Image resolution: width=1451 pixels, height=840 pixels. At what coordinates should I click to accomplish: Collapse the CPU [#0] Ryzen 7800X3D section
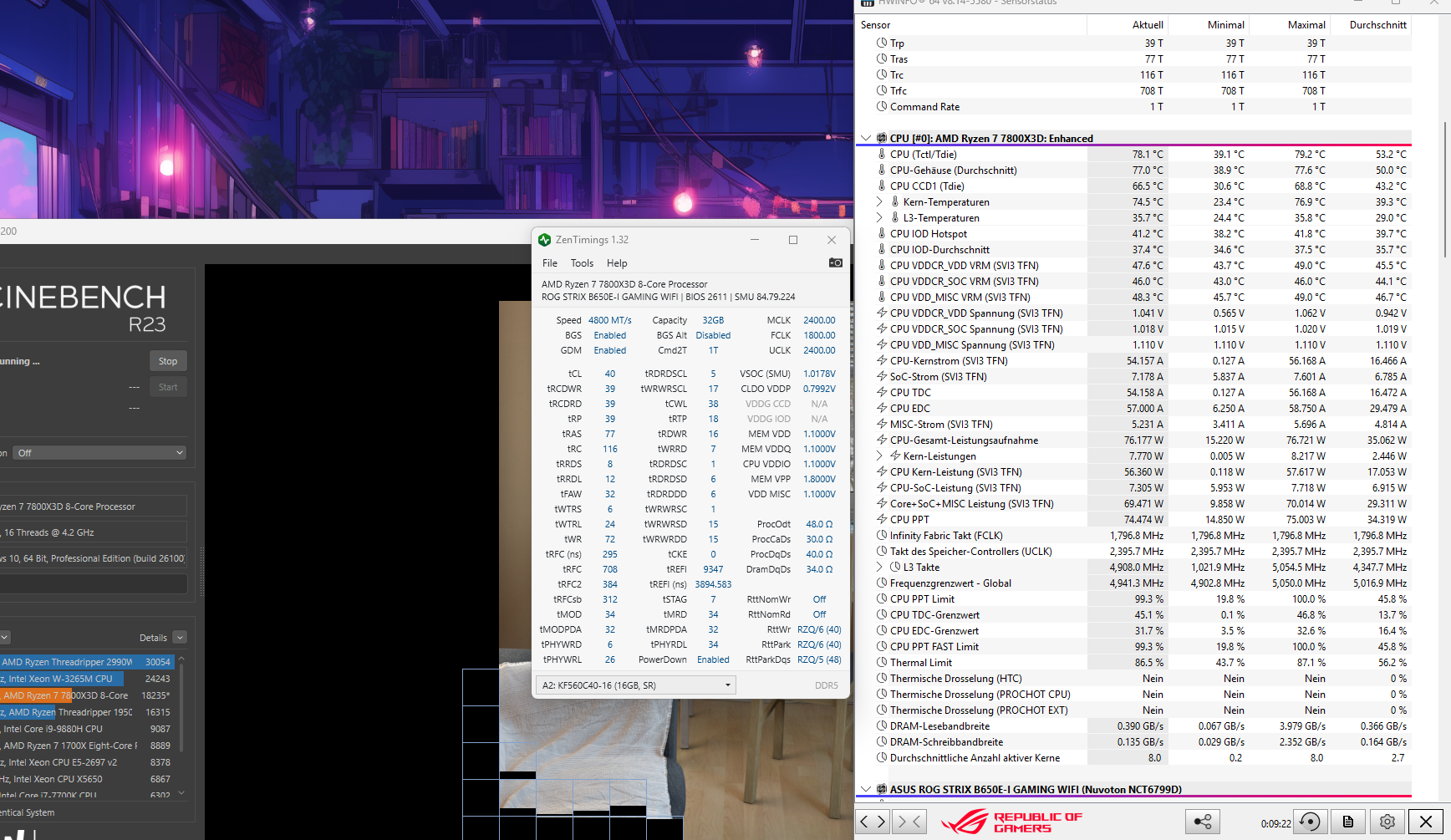click(866, 138)
